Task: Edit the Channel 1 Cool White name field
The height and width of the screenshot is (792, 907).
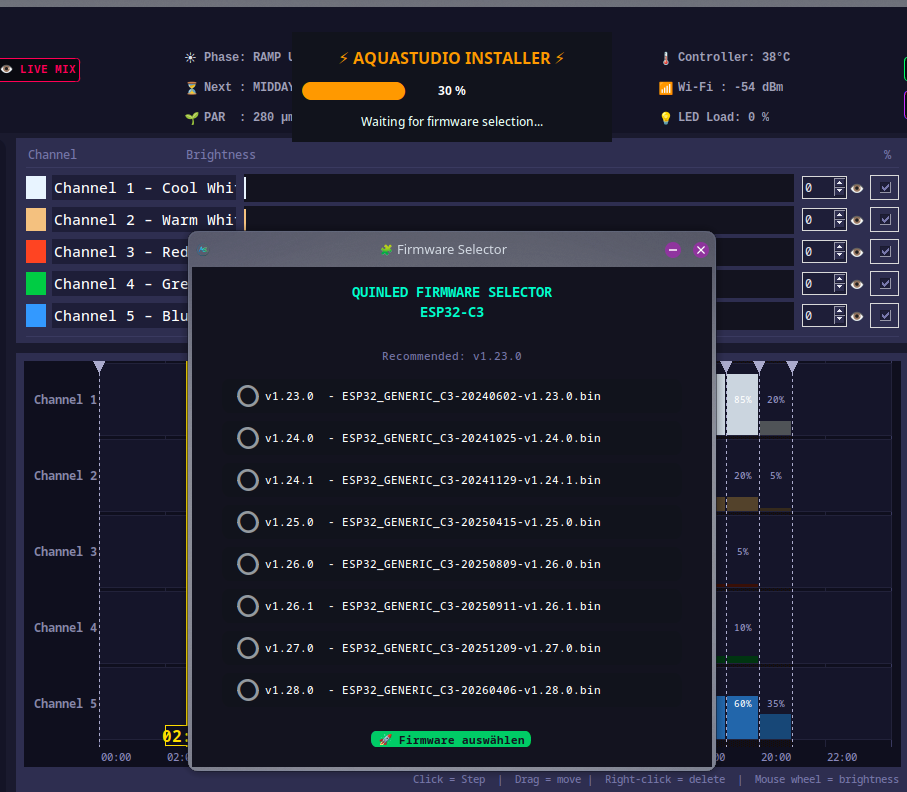Action: coord(144,188)
